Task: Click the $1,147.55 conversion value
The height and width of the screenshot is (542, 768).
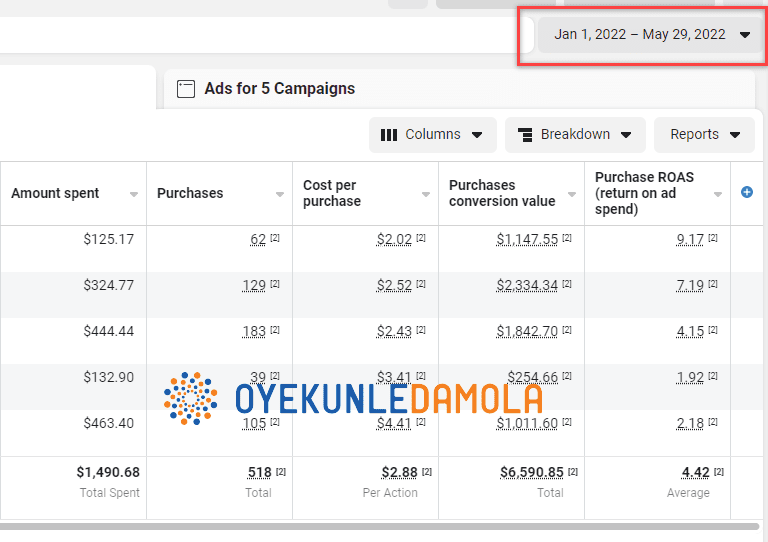Action: [527, 239]
